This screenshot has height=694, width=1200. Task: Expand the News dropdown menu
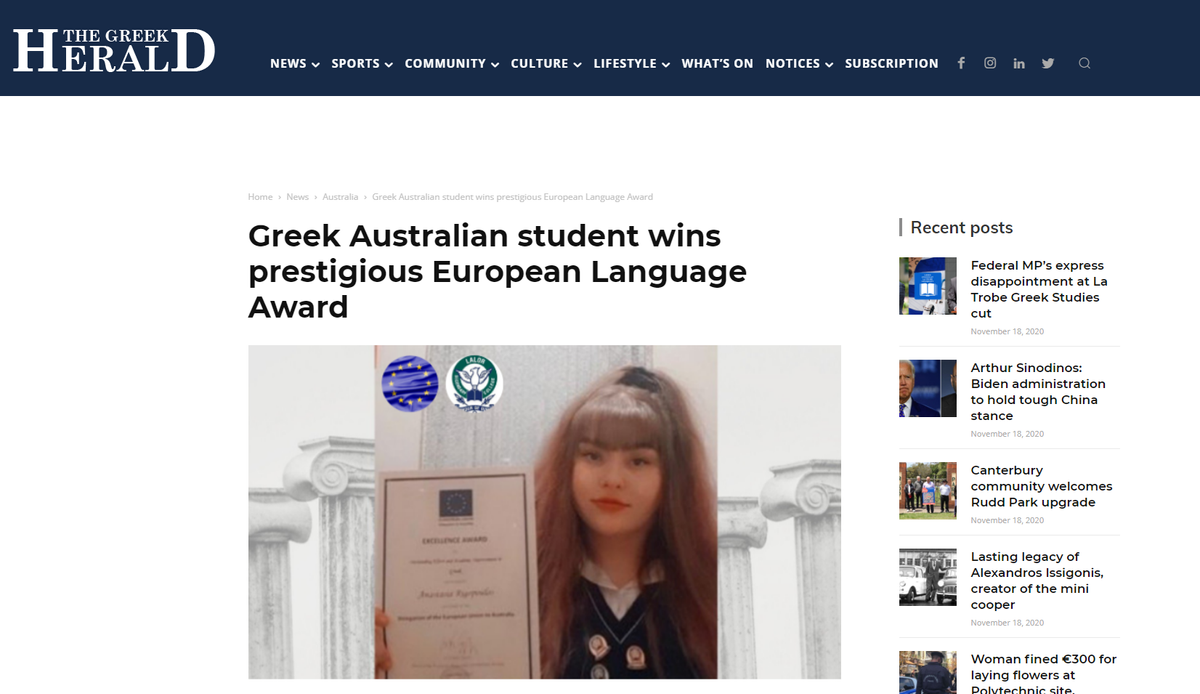pos(295,63)
